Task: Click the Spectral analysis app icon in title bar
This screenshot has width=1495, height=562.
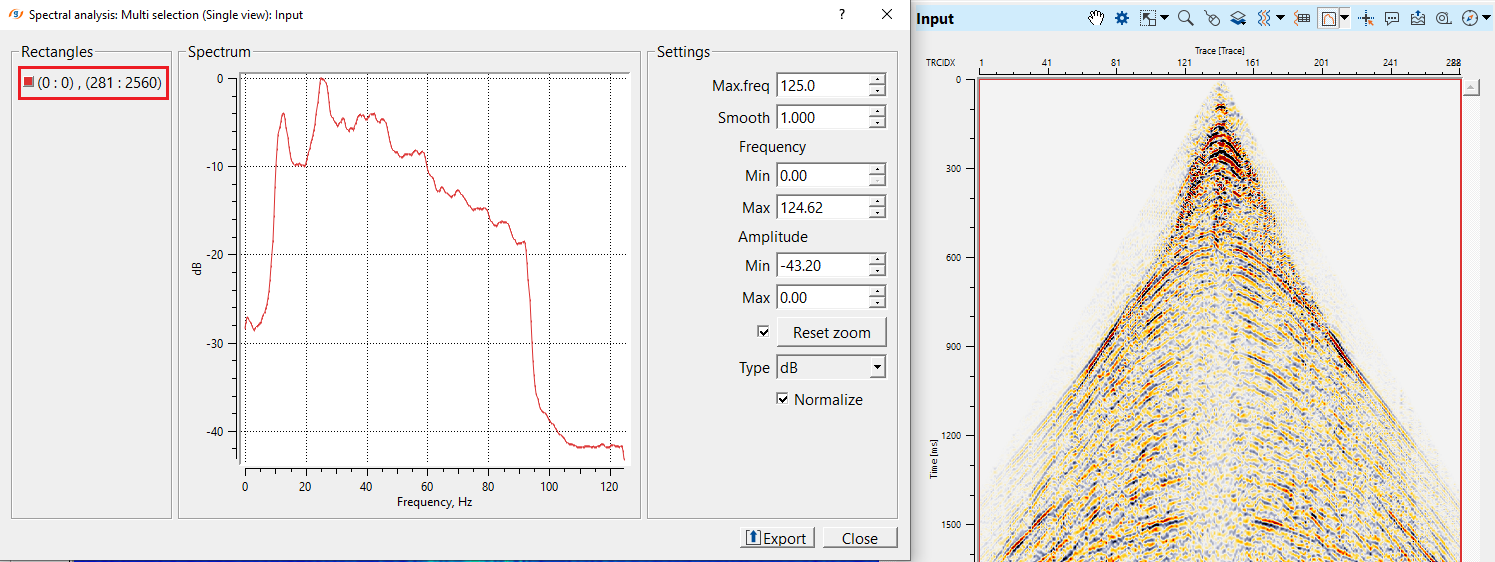Action: point(14,14)
